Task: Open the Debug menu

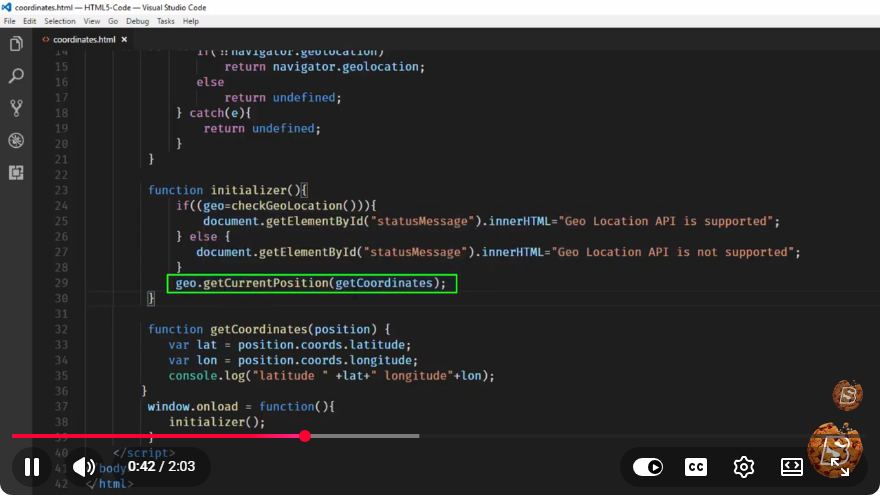Action: [138, 21]
